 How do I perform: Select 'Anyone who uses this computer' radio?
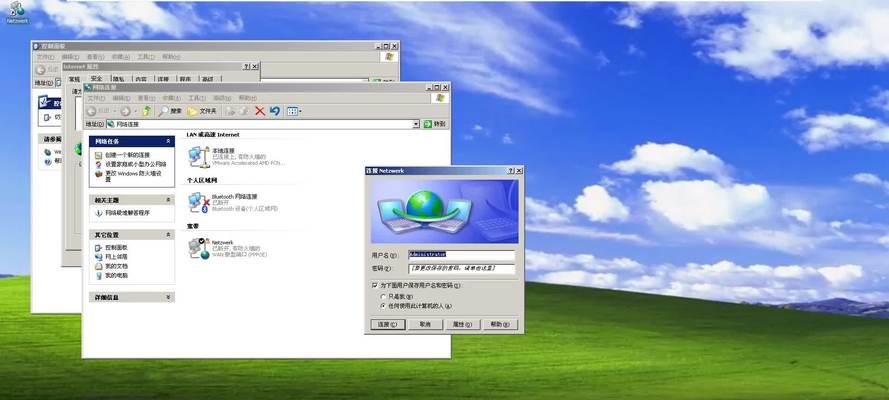pyautogui.click(x=384, y=306)
